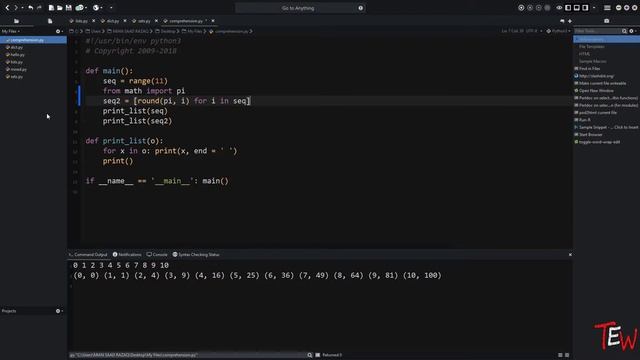Preview in browser using the globe icon

click(96, 8)
